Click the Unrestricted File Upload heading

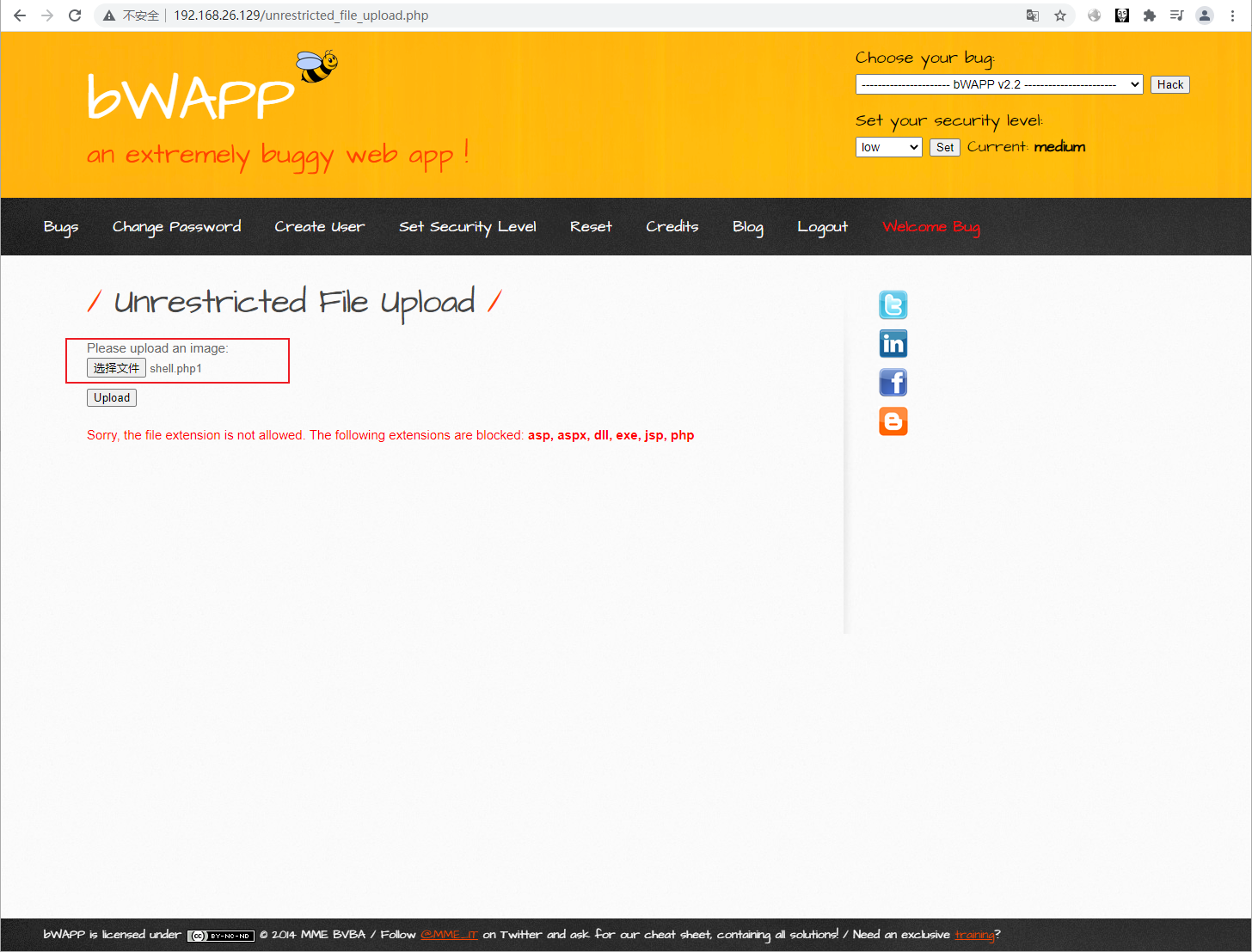pyautogui.click(x=294, y=302)
